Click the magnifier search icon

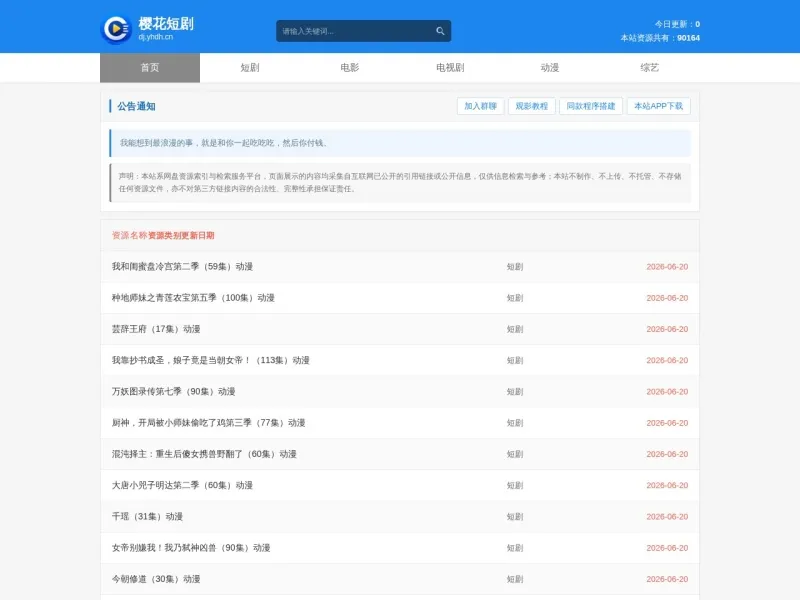[x=440, y=31]
